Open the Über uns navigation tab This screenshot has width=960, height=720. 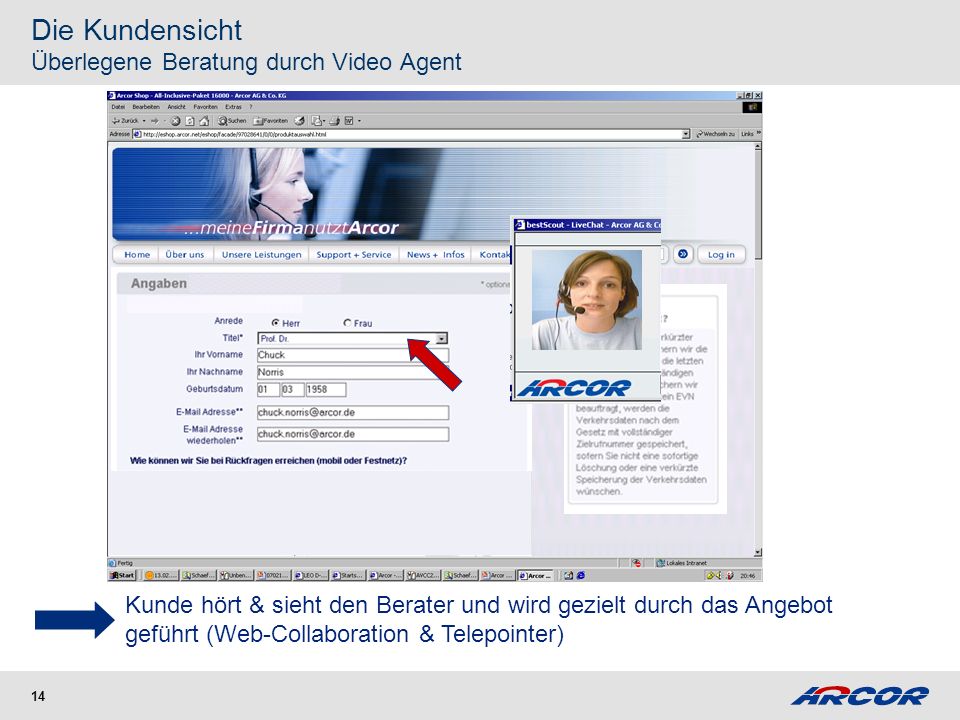click(185, 254)
